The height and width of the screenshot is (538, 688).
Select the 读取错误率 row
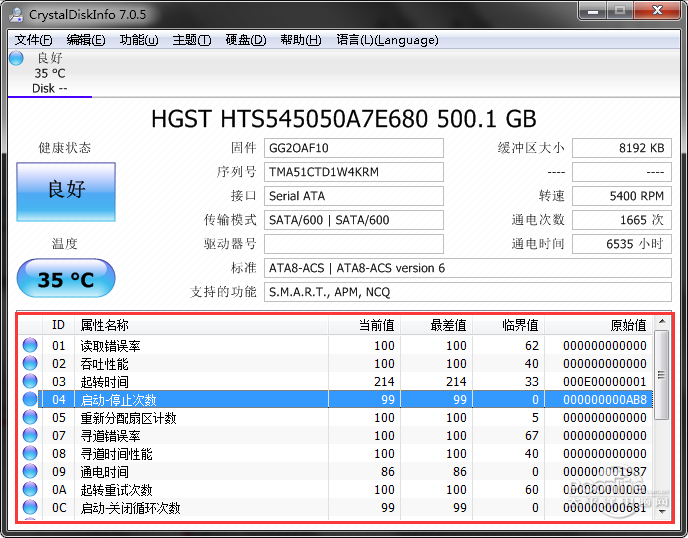pos(336,345)
